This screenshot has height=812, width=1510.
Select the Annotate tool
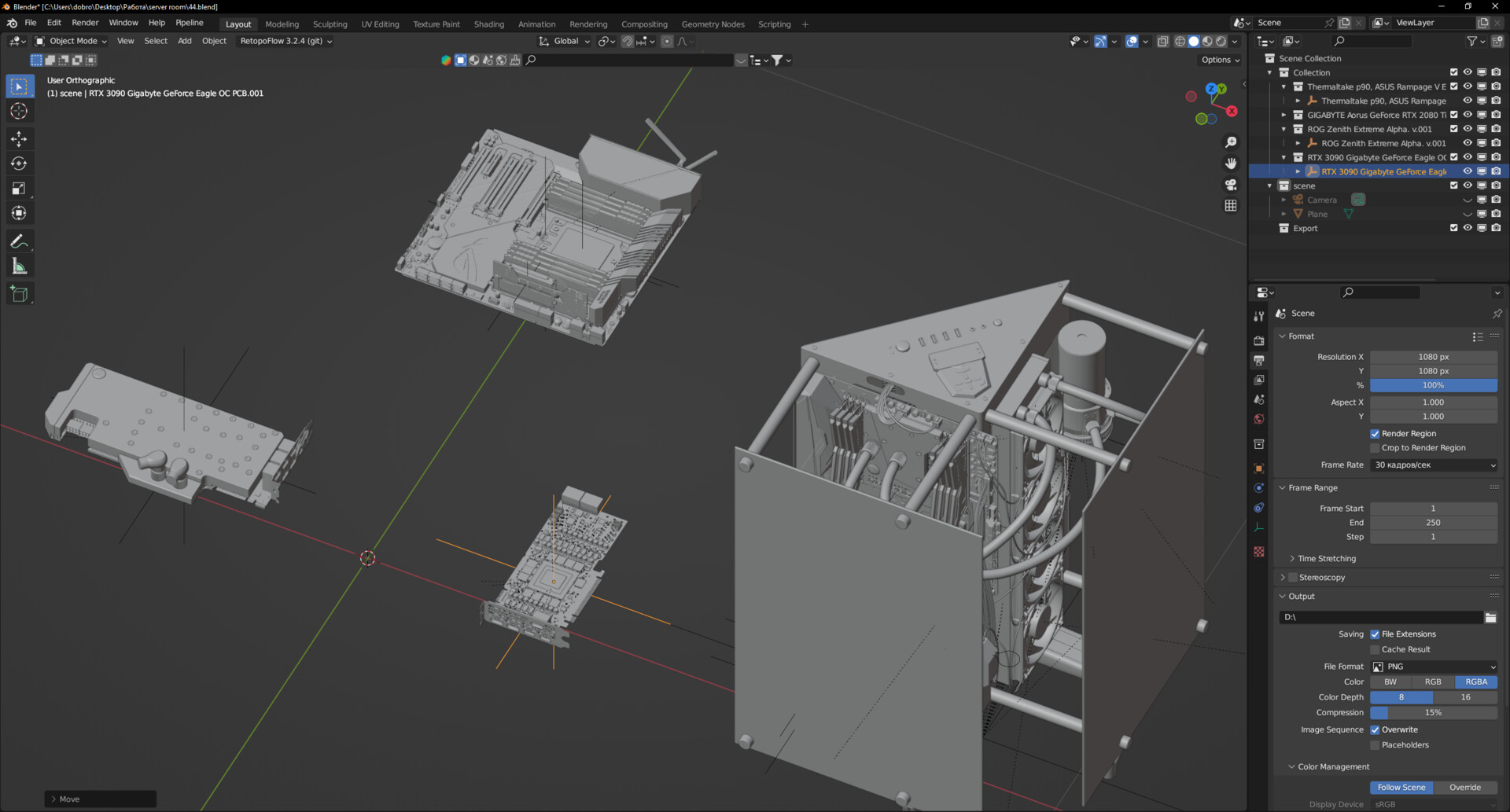(19, 241)
